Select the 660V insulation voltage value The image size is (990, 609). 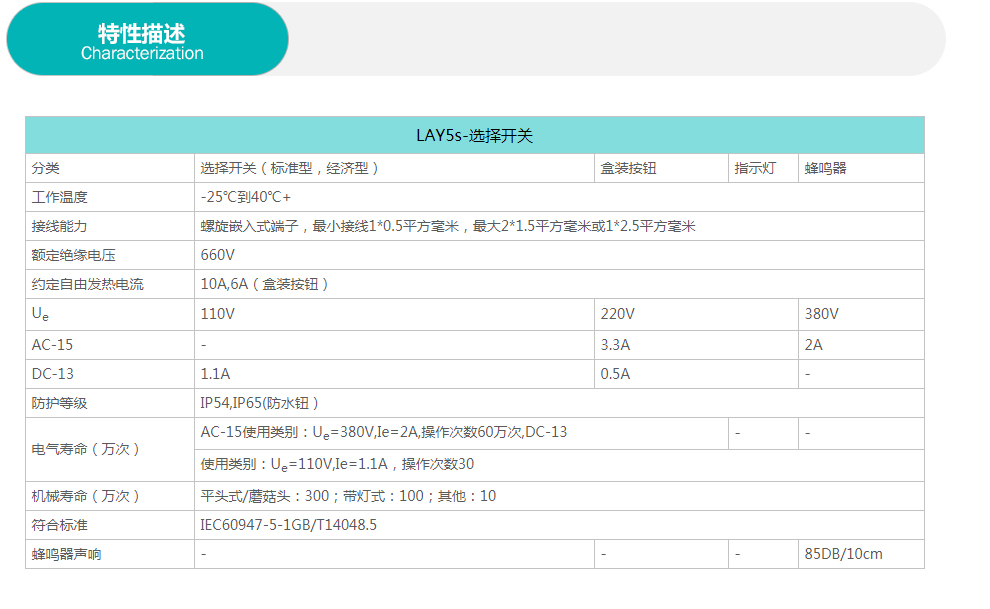pos(218,255)
